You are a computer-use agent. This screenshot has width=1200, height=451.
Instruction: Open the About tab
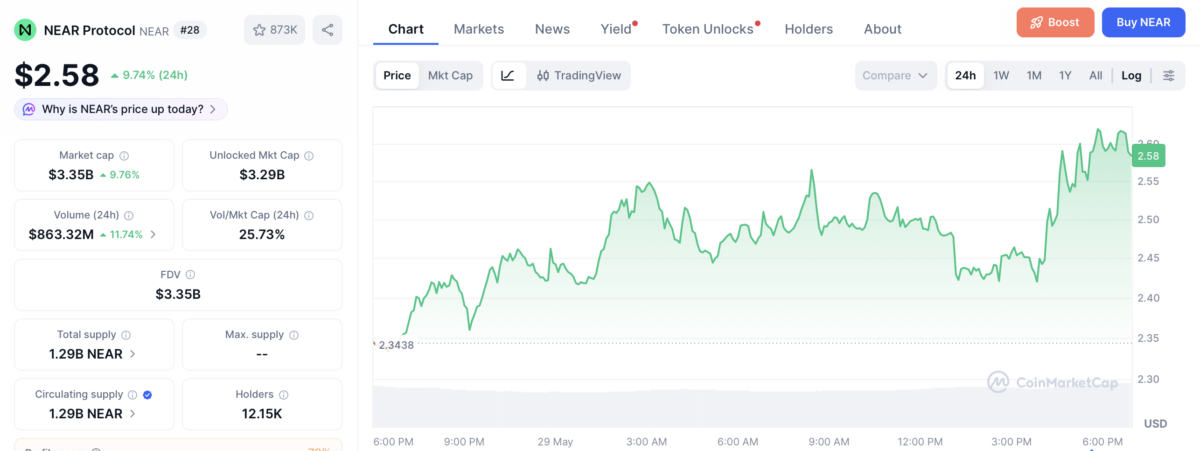point(883,29)
